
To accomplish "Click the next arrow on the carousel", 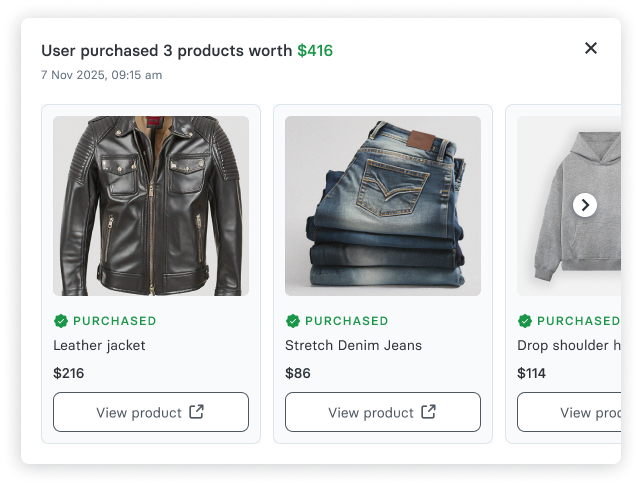I will point(585,205).
